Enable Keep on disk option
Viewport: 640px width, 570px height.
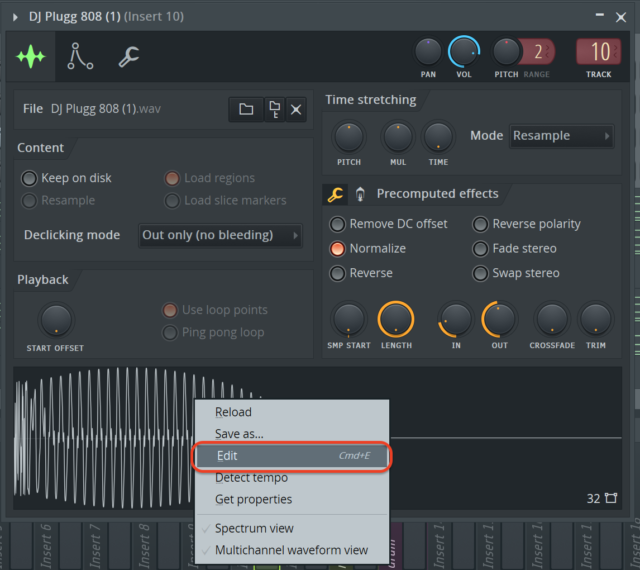(x=30, y=178)
